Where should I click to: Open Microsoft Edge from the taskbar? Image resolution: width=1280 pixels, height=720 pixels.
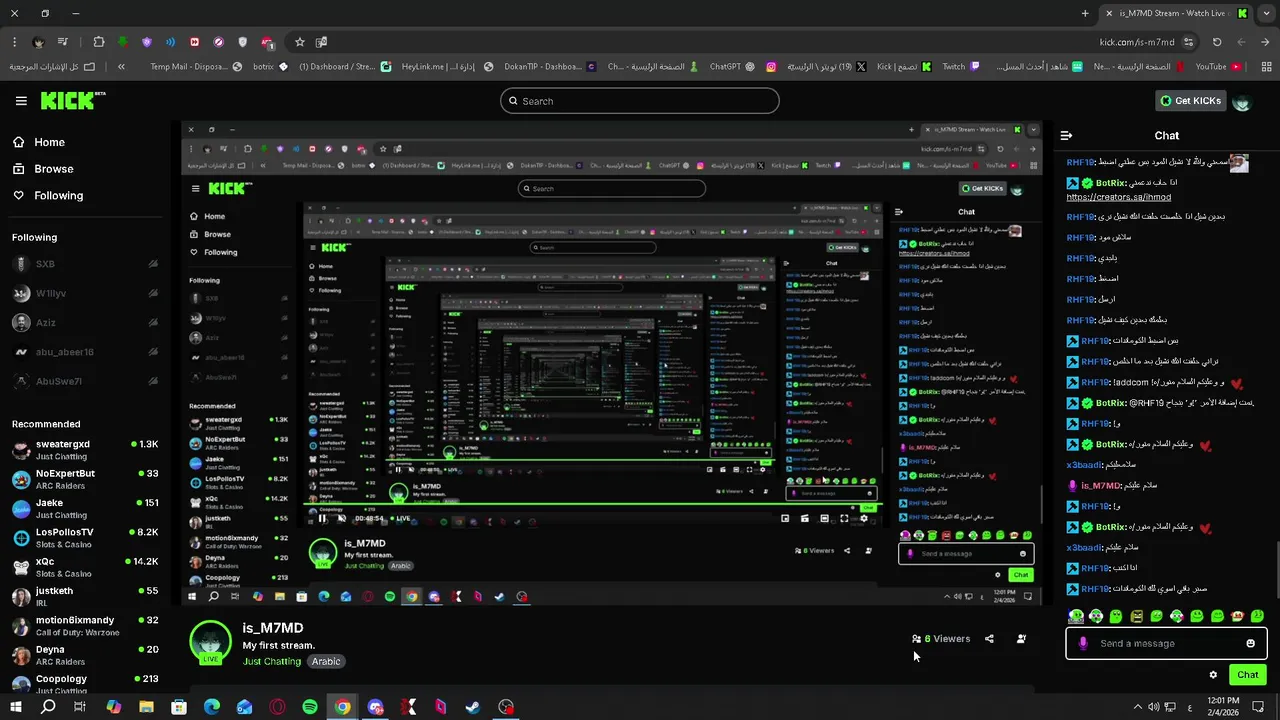pos(212,707)
